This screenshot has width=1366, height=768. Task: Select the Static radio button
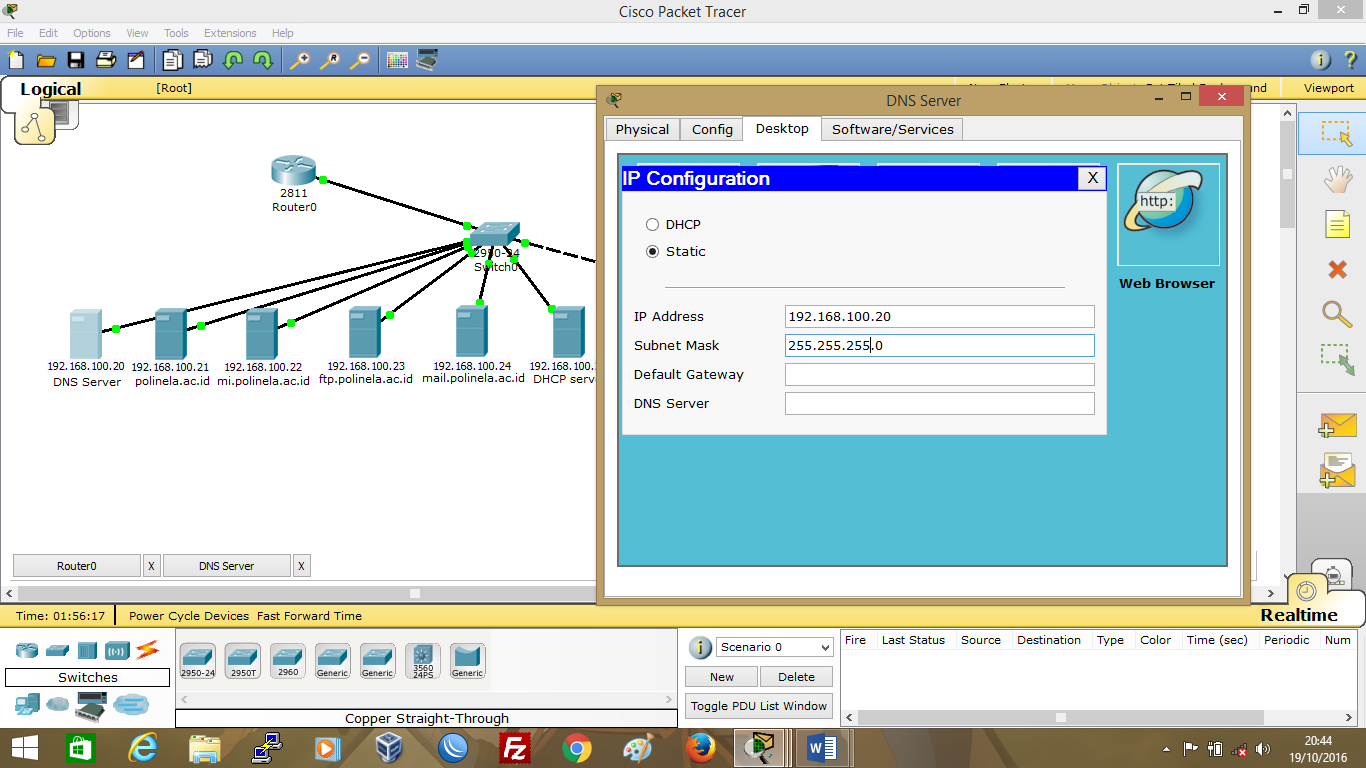653,252
